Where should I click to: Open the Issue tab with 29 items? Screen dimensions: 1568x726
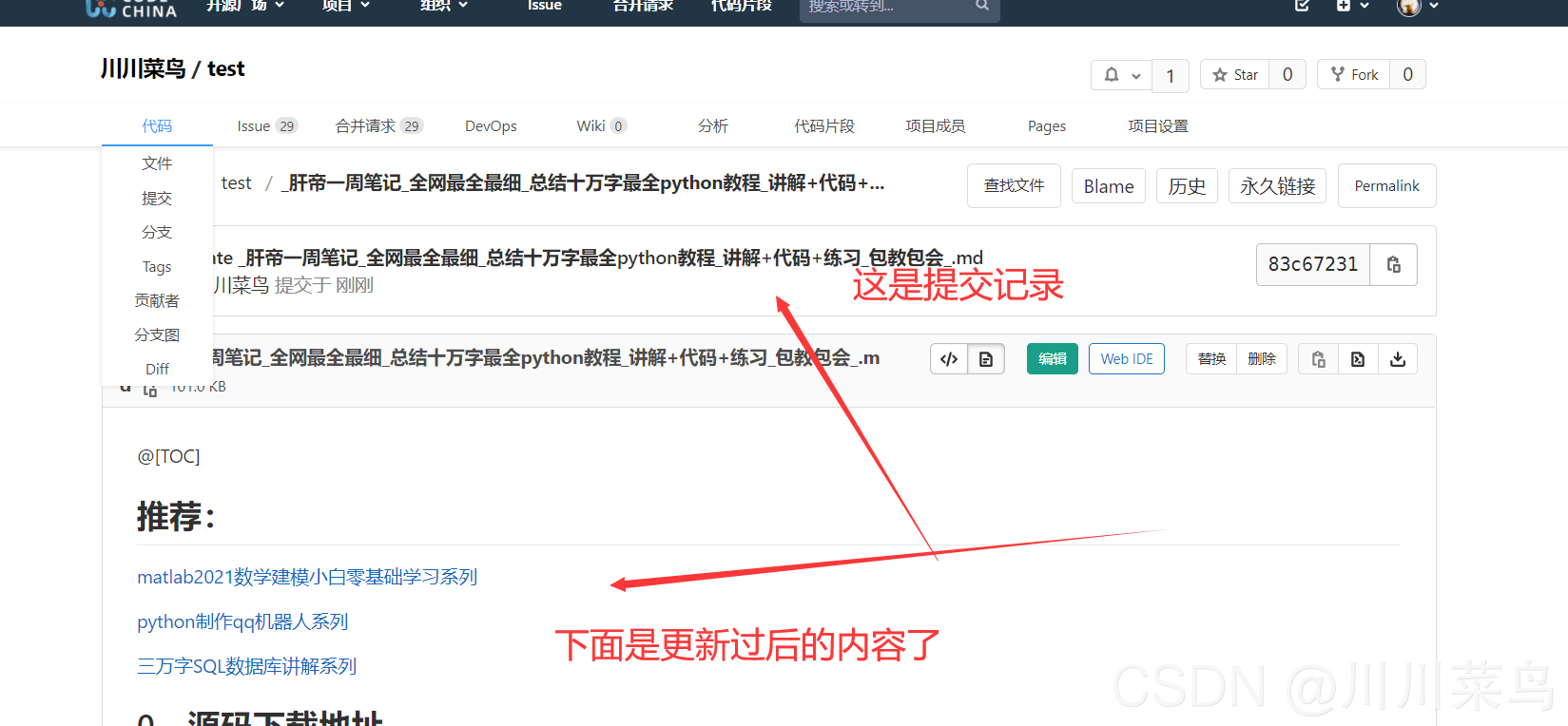[x=266, y=126]
